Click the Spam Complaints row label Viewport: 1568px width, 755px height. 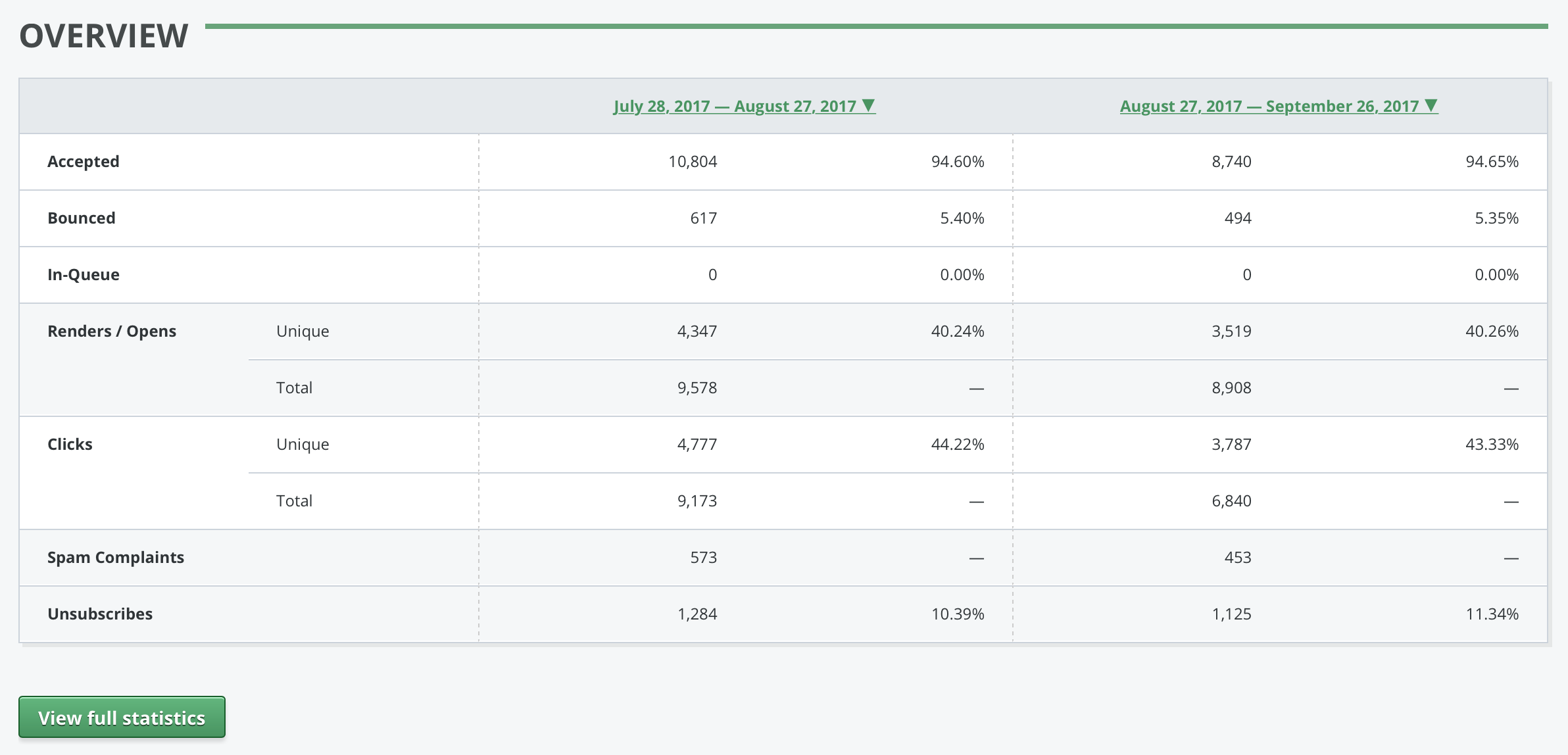tap(116, 558)
